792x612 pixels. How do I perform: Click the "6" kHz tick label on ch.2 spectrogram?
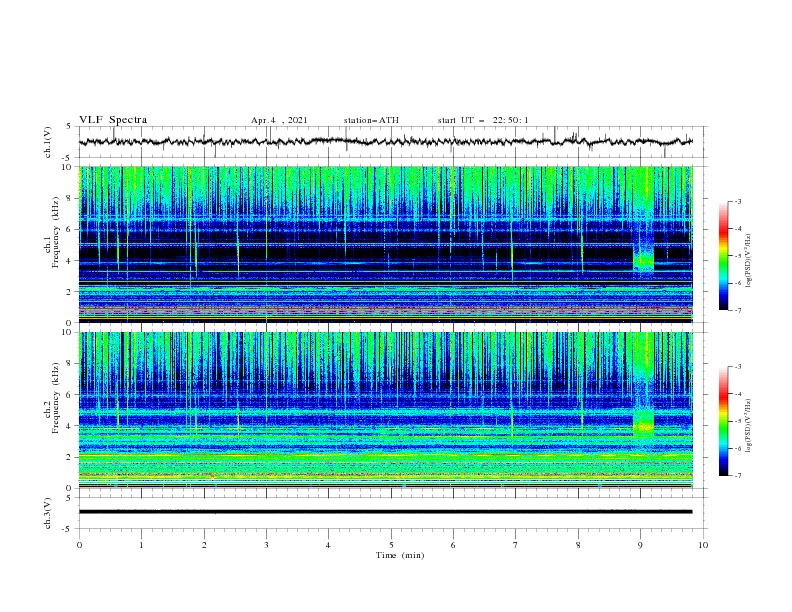click(x=71, y=394)
